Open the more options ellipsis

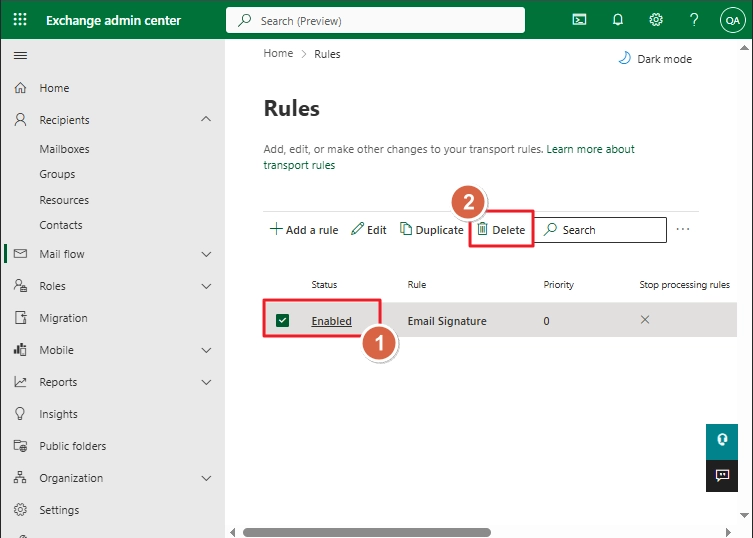click(x=683, y=229)
